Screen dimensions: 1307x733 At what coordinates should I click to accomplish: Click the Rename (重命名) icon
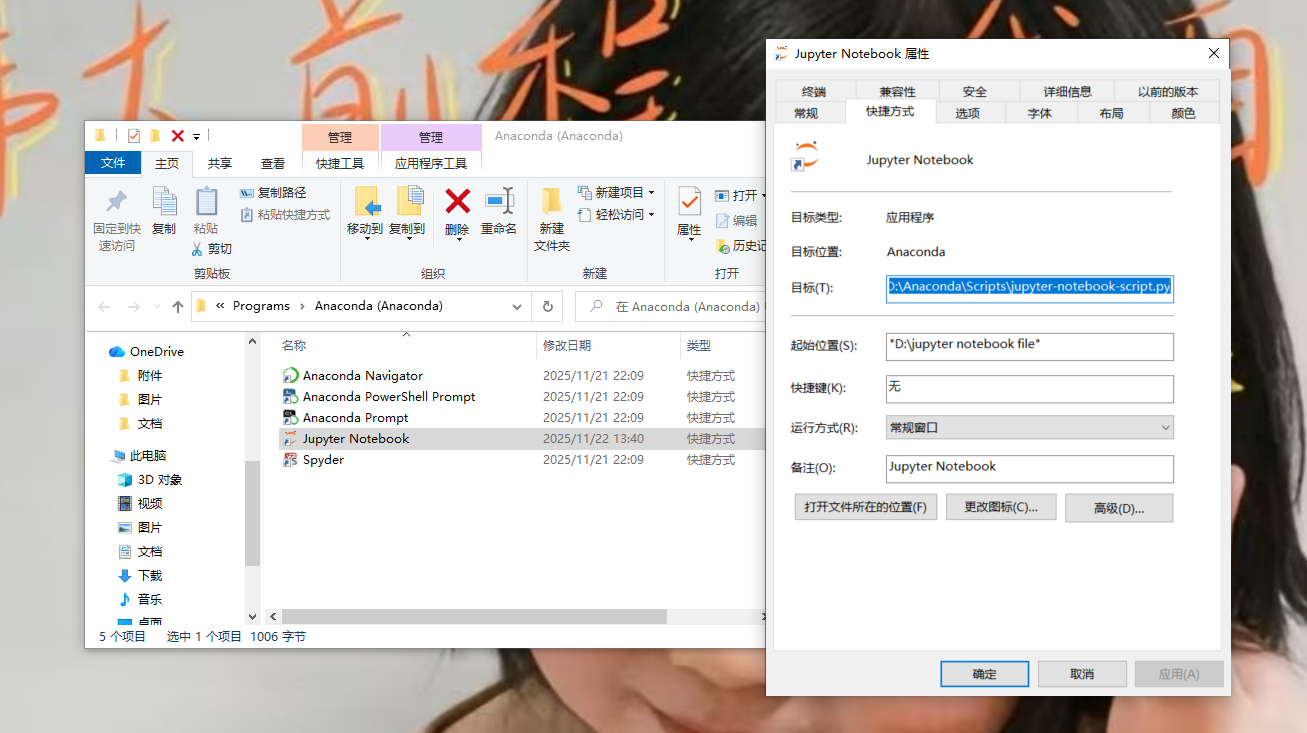[499, 201]
